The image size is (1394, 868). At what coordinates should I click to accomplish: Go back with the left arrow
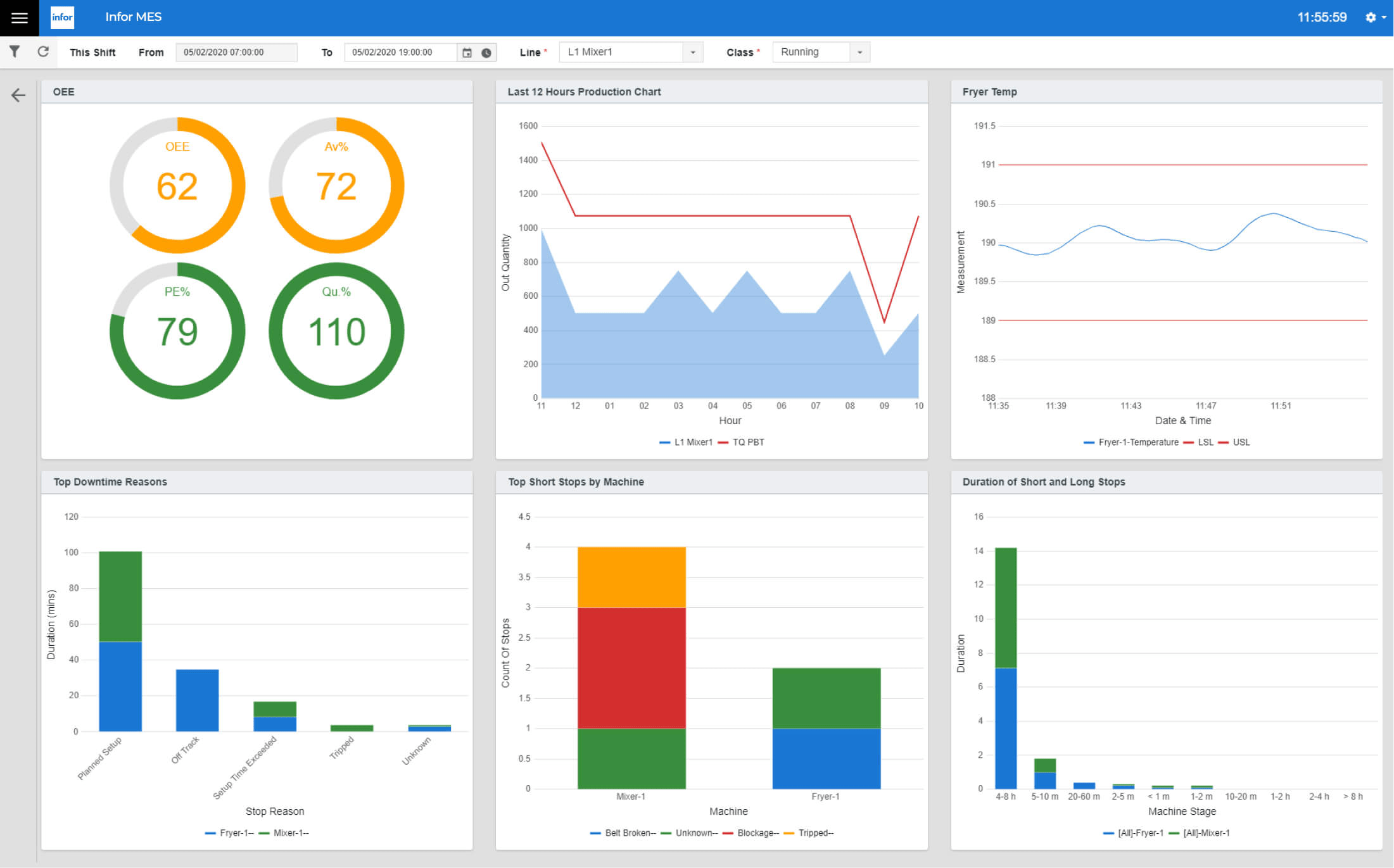(x=18, y=96)
